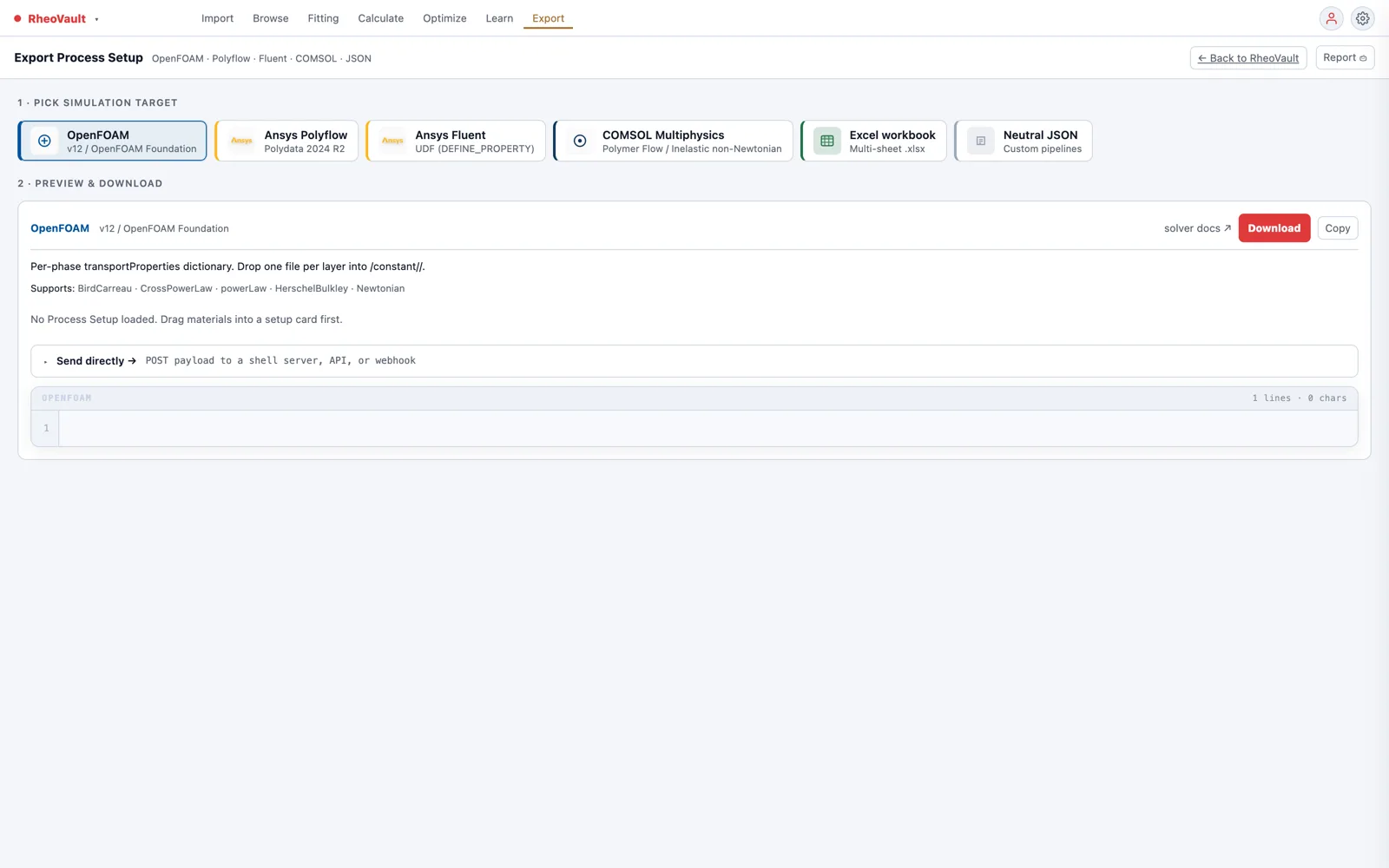The image size is (1389, 868).
Task: Open the Browse tab
Action: tap(271, 18)
